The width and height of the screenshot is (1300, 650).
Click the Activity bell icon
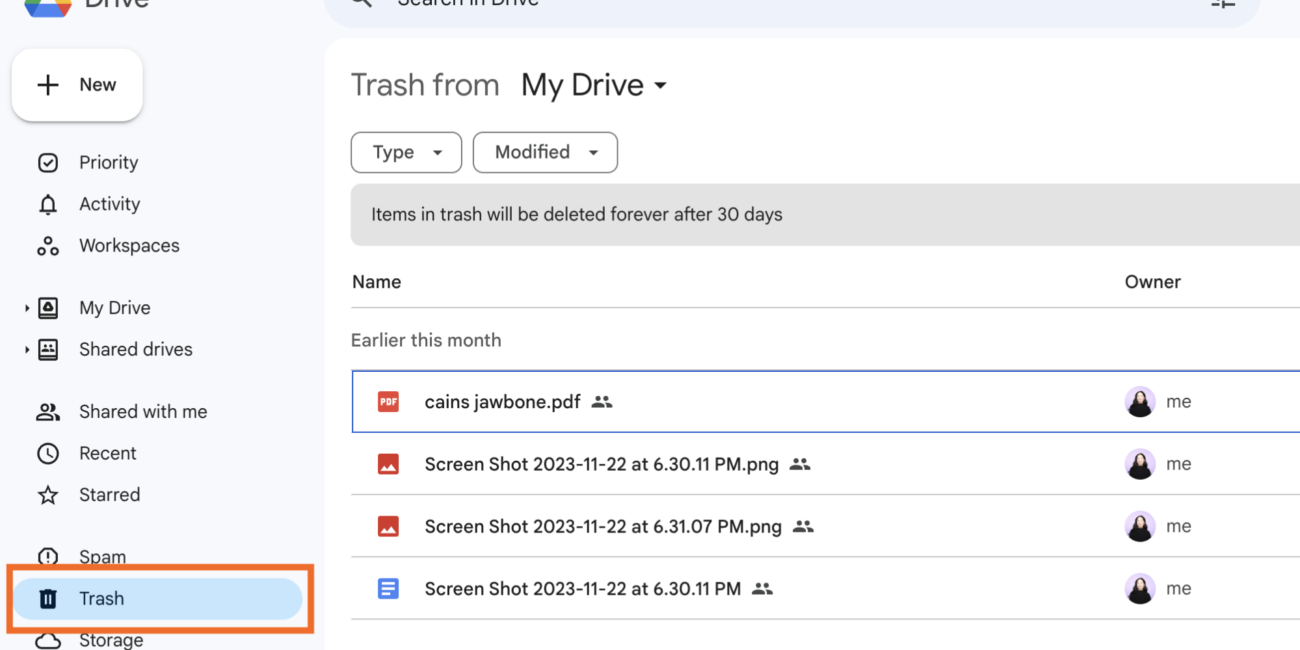pos(47,204)
